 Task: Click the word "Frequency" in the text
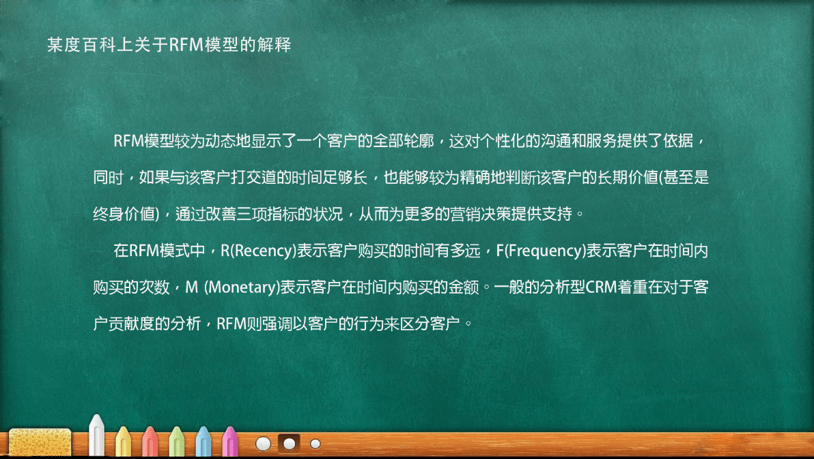[x=546, y=249]
